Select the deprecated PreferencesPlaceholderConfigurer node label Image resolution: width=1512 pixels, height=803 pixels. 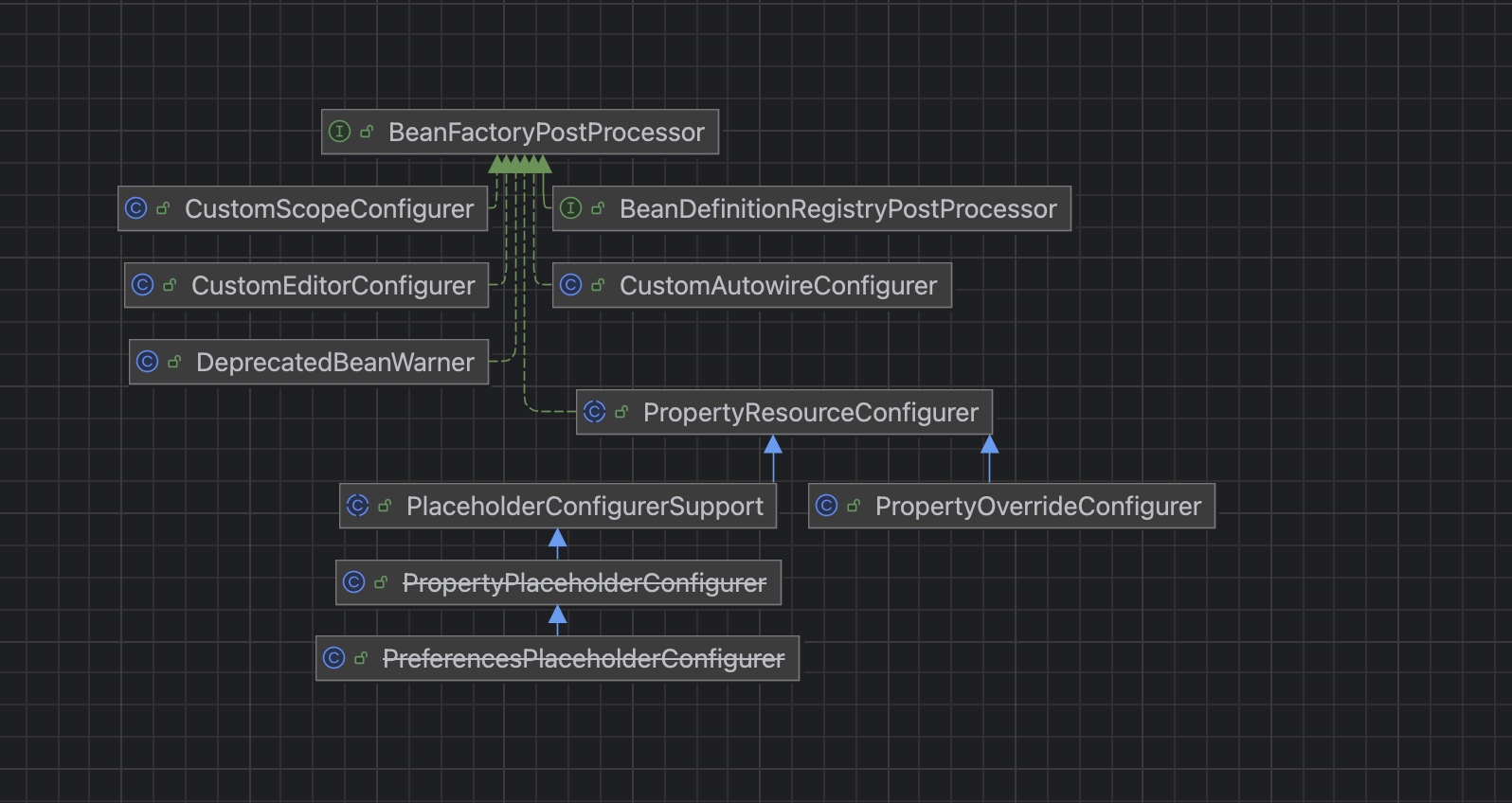tap(583, 659)
